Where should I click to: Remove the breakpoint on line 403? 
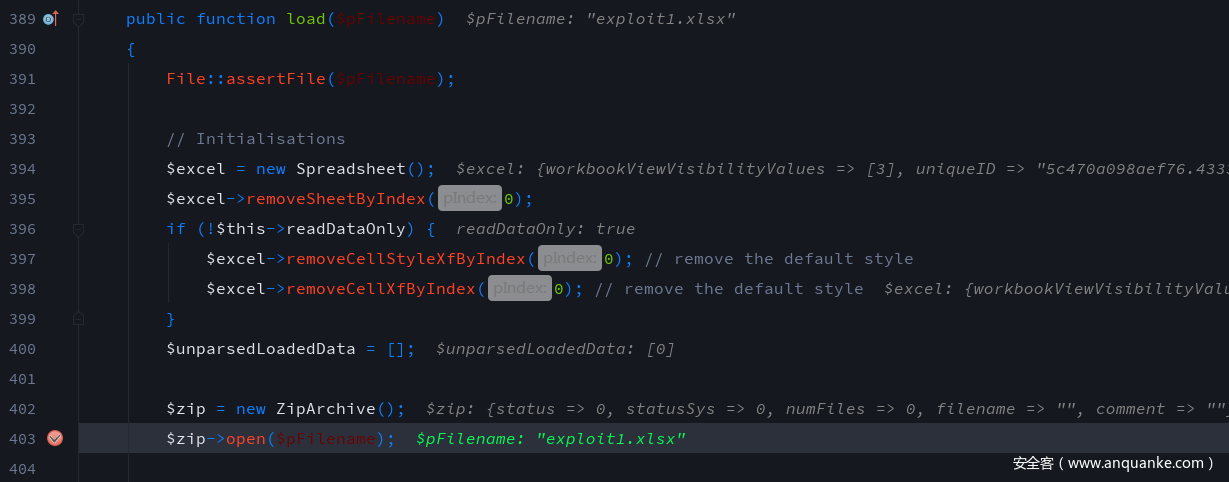(x=55, y=438)
